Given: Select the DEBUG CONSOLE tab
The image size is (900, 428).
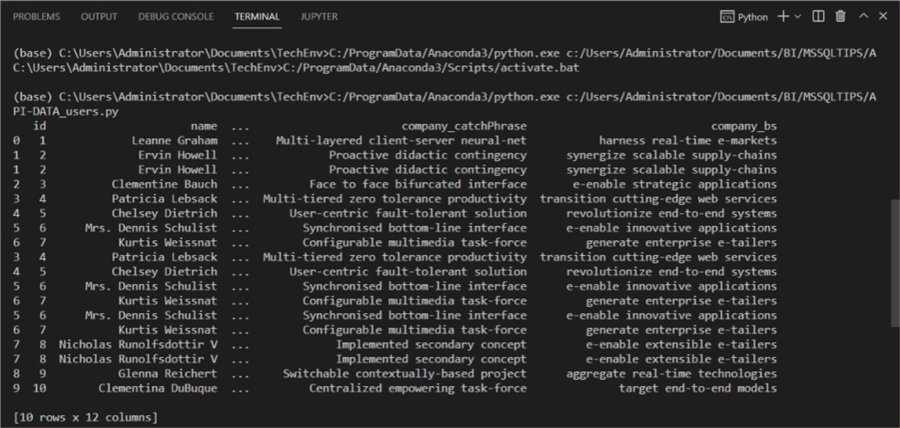Looking at the screenshot, I should click(176, 17).
